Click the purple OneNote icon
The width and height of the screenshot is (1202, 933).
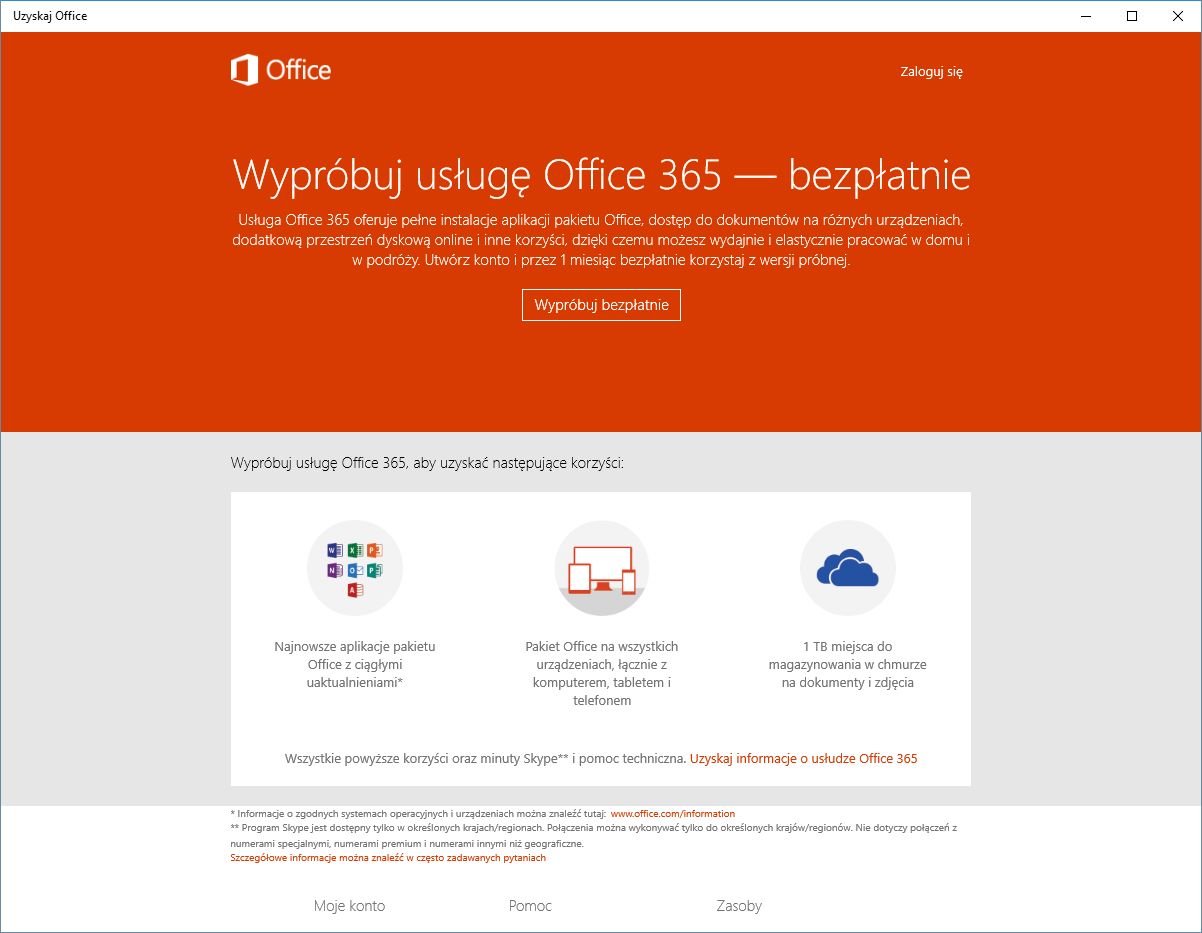[335, 570]
